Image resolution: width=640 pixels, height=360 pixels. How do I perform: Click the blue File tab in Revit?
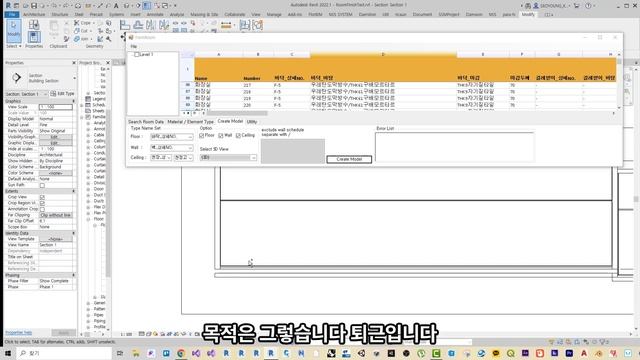12,14
